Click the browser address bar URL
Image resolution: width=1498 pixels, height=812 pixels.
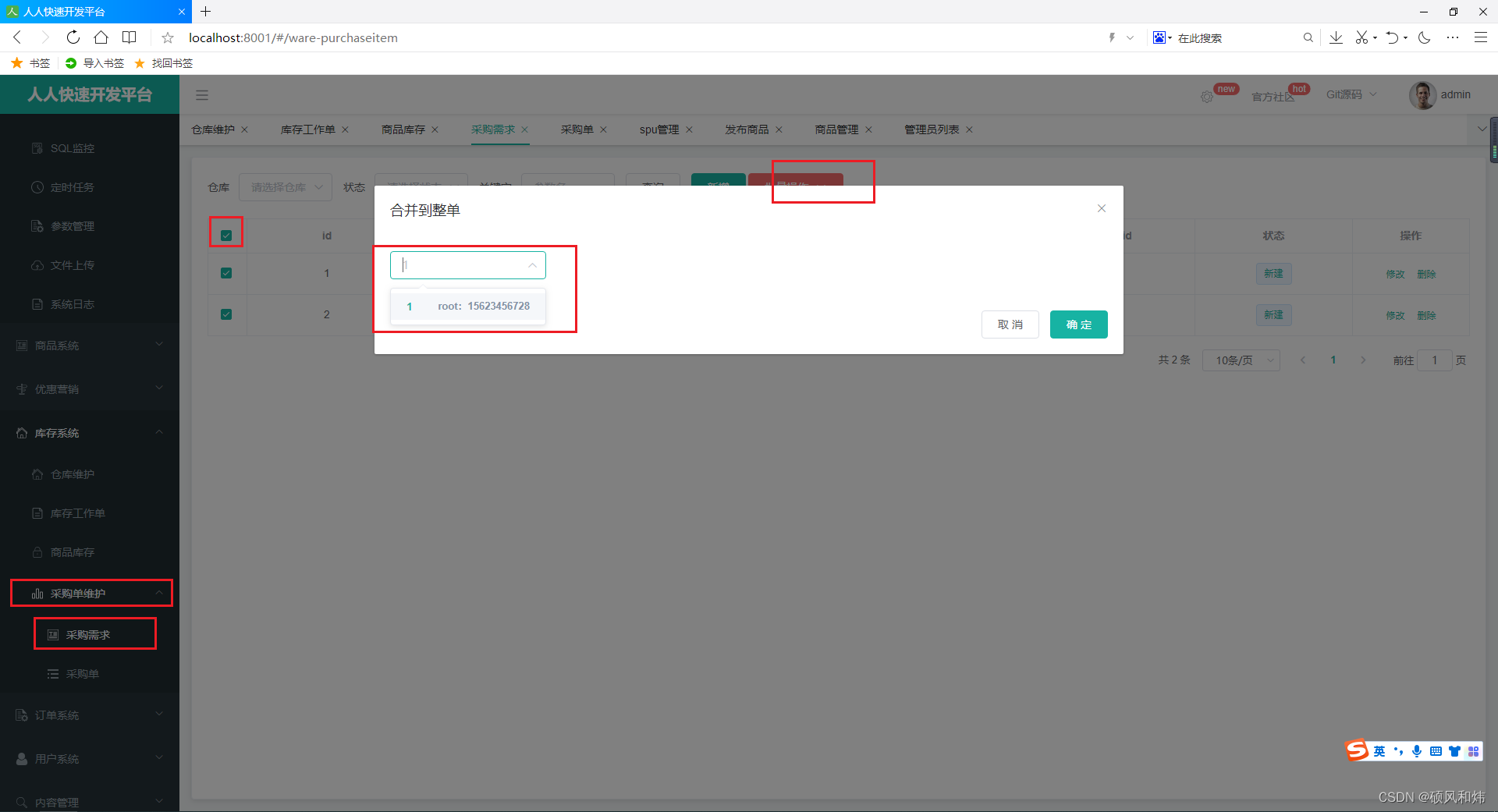pyautogui.click(x=293, y=37)
